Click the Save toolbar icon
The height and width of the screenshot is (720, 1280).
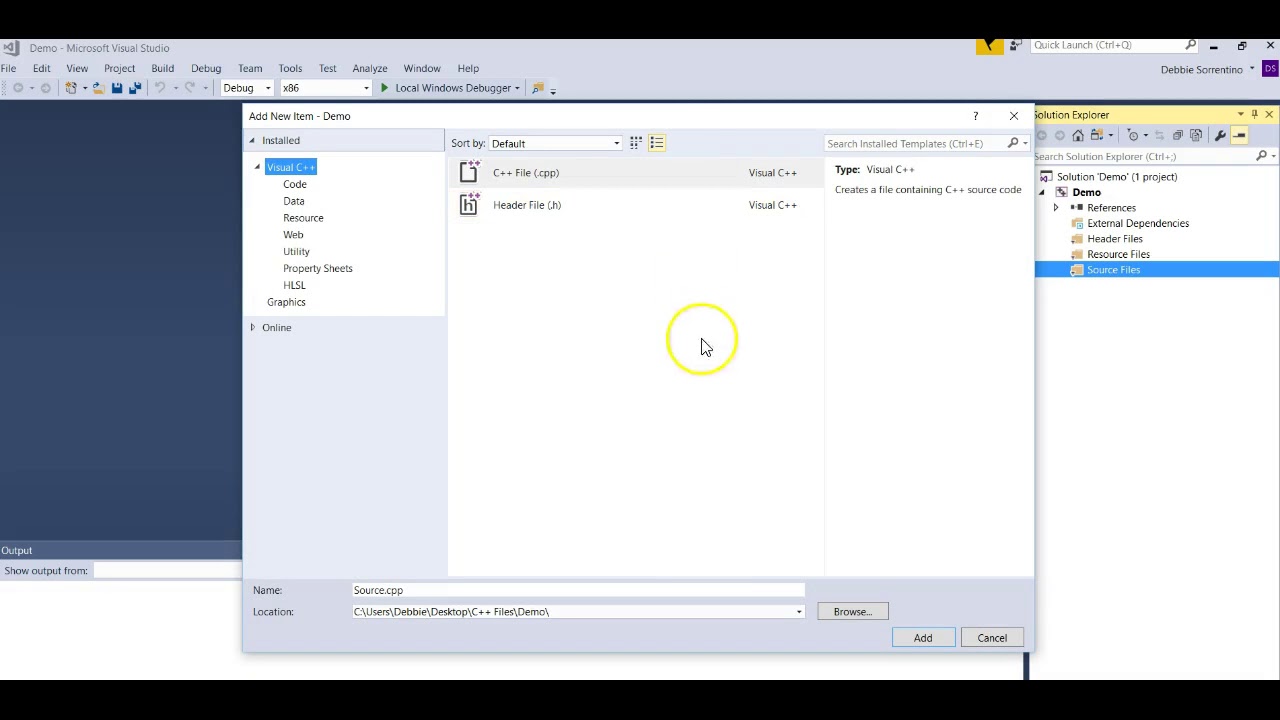pos(117,88)
